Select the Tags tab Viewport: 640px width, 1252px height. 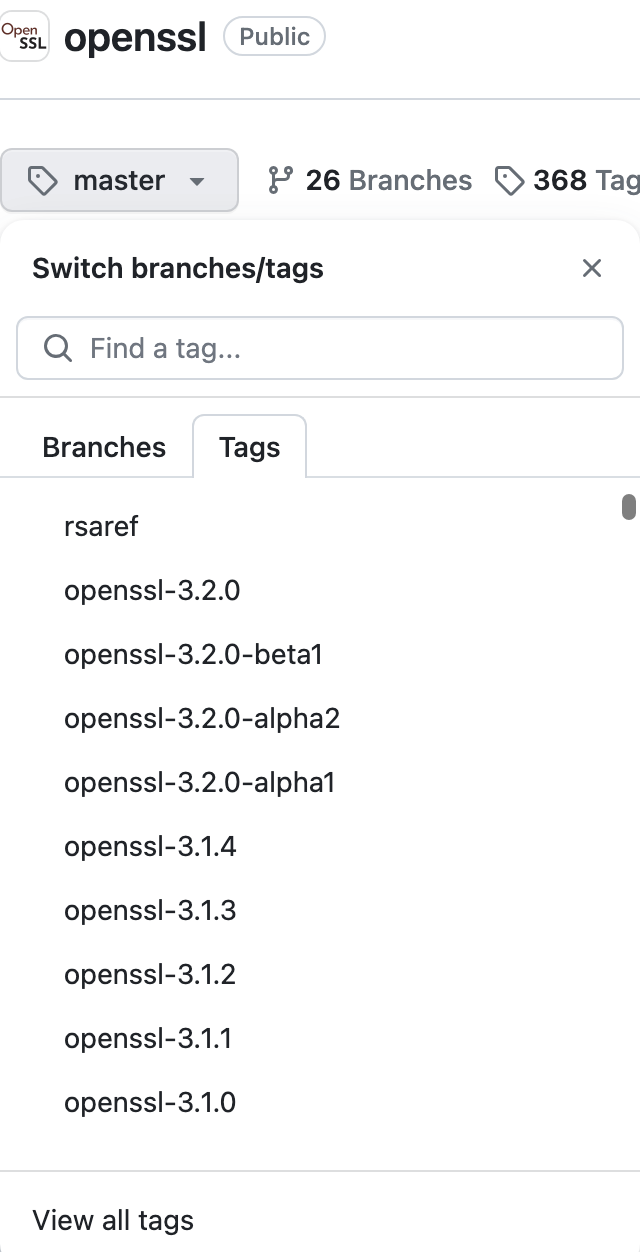coord(249,447)
